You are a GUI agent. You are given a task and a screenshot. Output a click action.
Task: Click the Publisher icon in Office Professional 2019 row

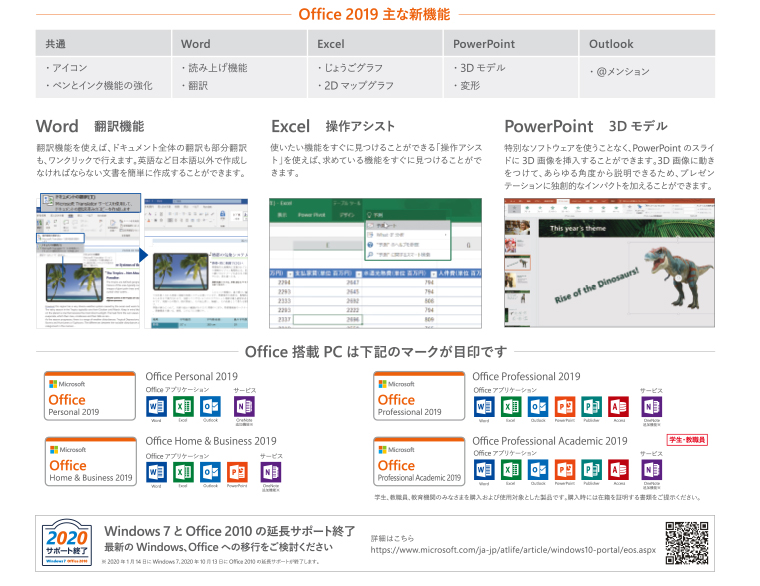(592, 407)
